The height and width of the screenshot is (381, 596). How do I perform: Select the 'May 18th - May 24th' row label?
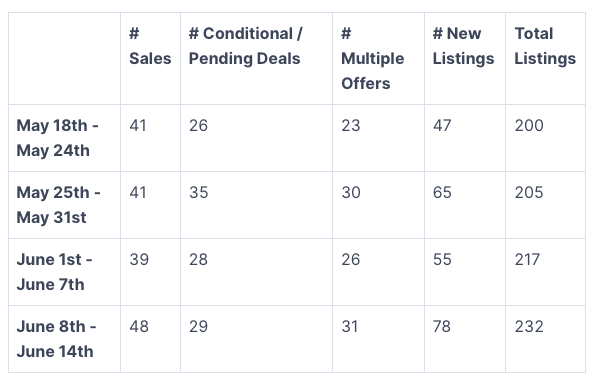(x=57, y=138)
